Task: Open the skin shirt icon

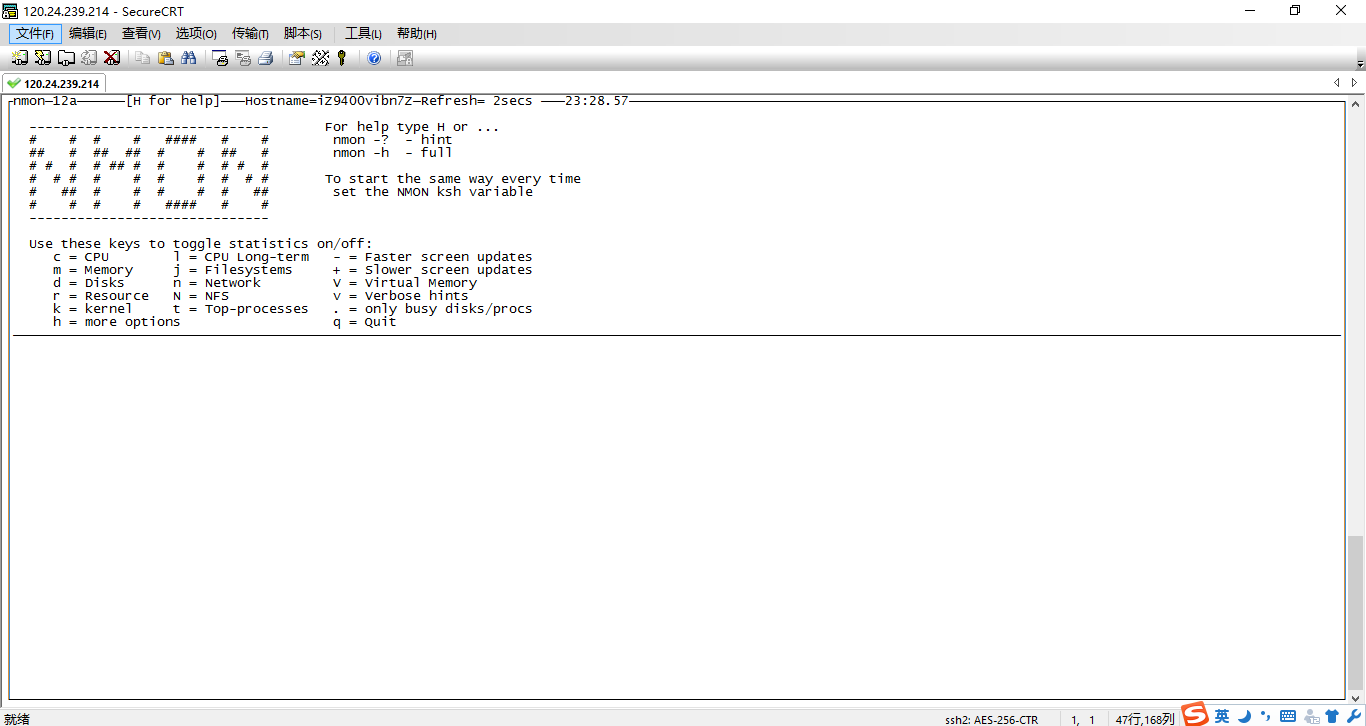Action: click(x=1332, y=716)
